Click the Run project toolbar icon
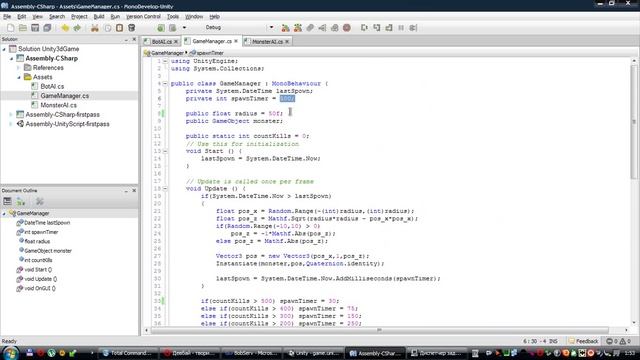This screenshot has width=640, height=360. tap(173, 28)
